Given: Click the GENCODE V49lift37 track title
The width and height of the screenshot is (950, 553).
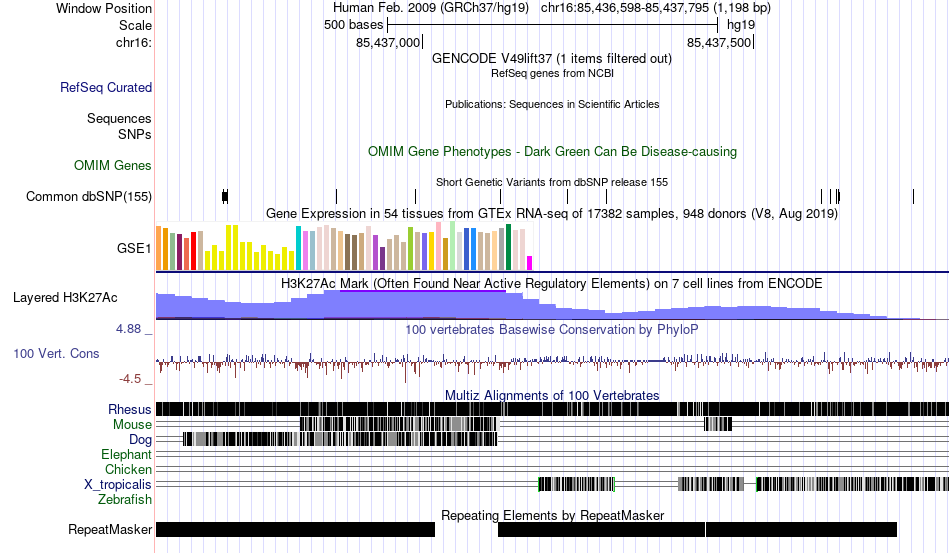Looking at the screenshot, I should pos(551,59).
